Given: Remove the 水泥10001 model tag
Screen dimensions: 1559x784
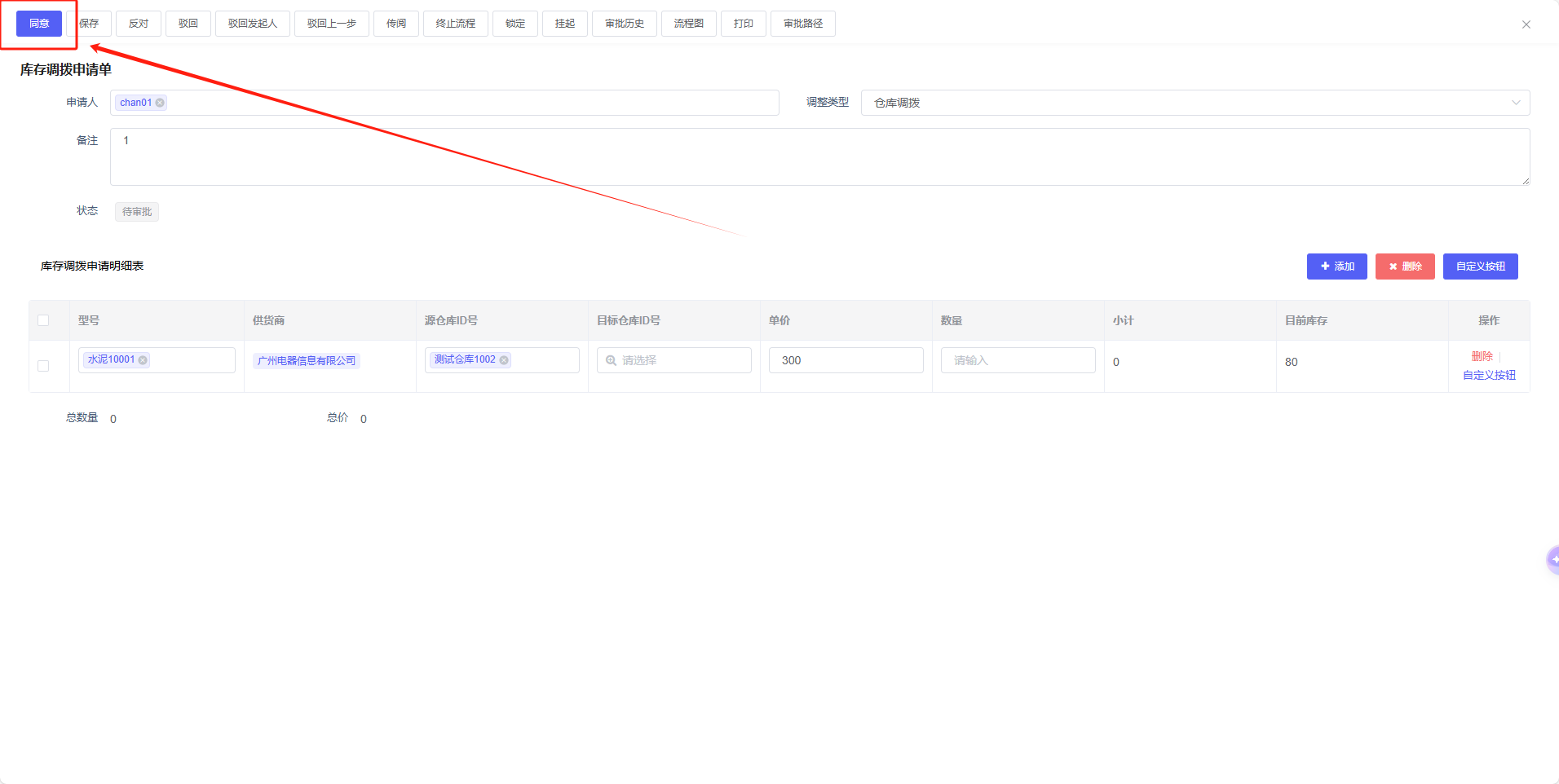Looking at the screenshot, I should pyautogui.click(x=143, y=360).
